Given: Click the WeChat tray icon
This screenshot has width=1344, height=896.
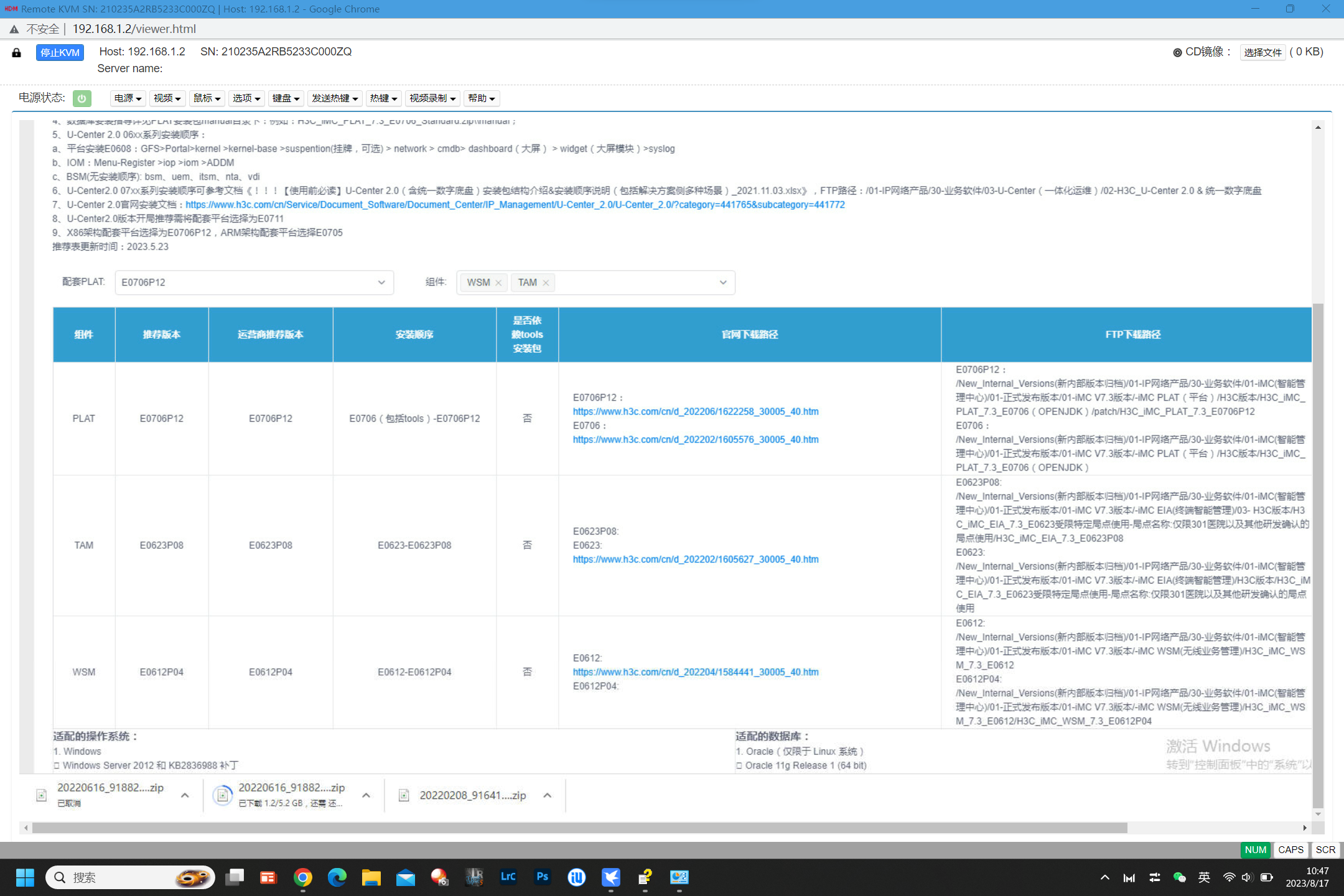Looking at the screenshot, I should (1178, 877).
